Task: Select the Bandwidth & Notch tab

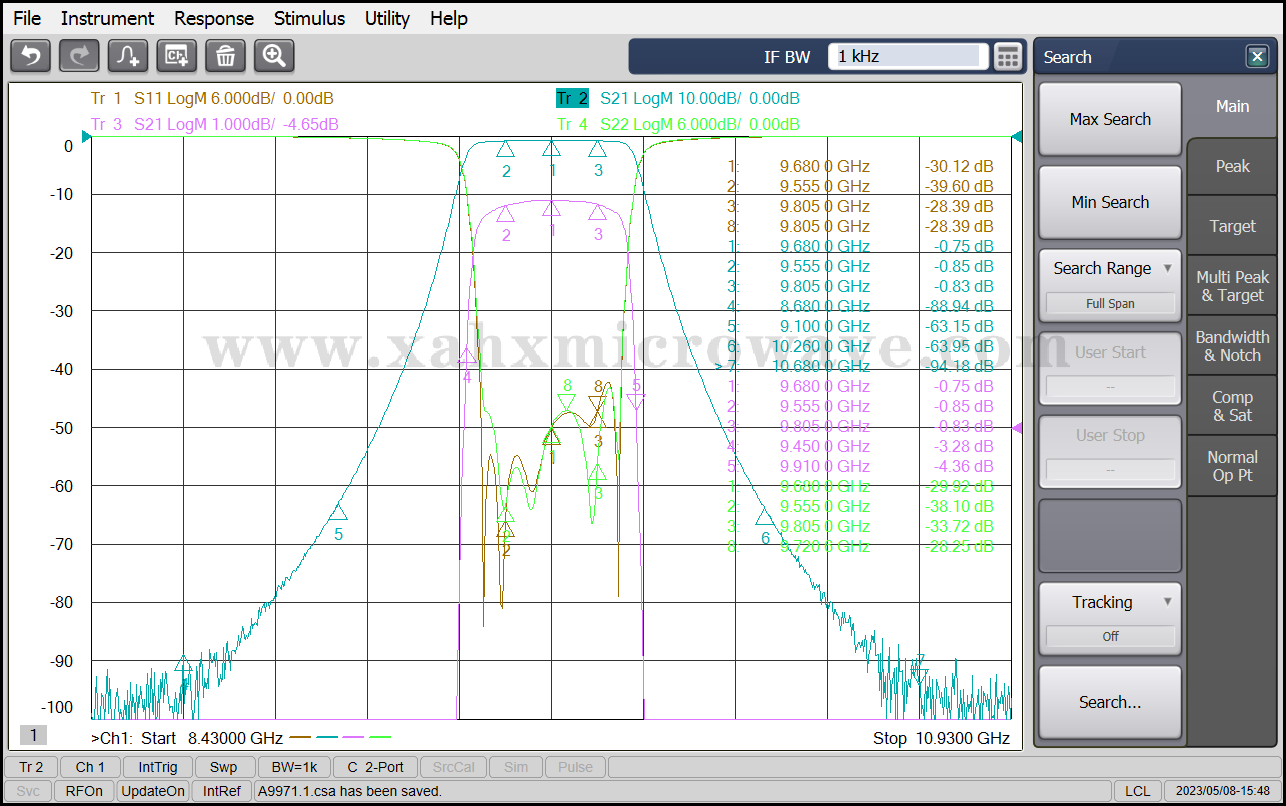Action: tap(1232, 346)
